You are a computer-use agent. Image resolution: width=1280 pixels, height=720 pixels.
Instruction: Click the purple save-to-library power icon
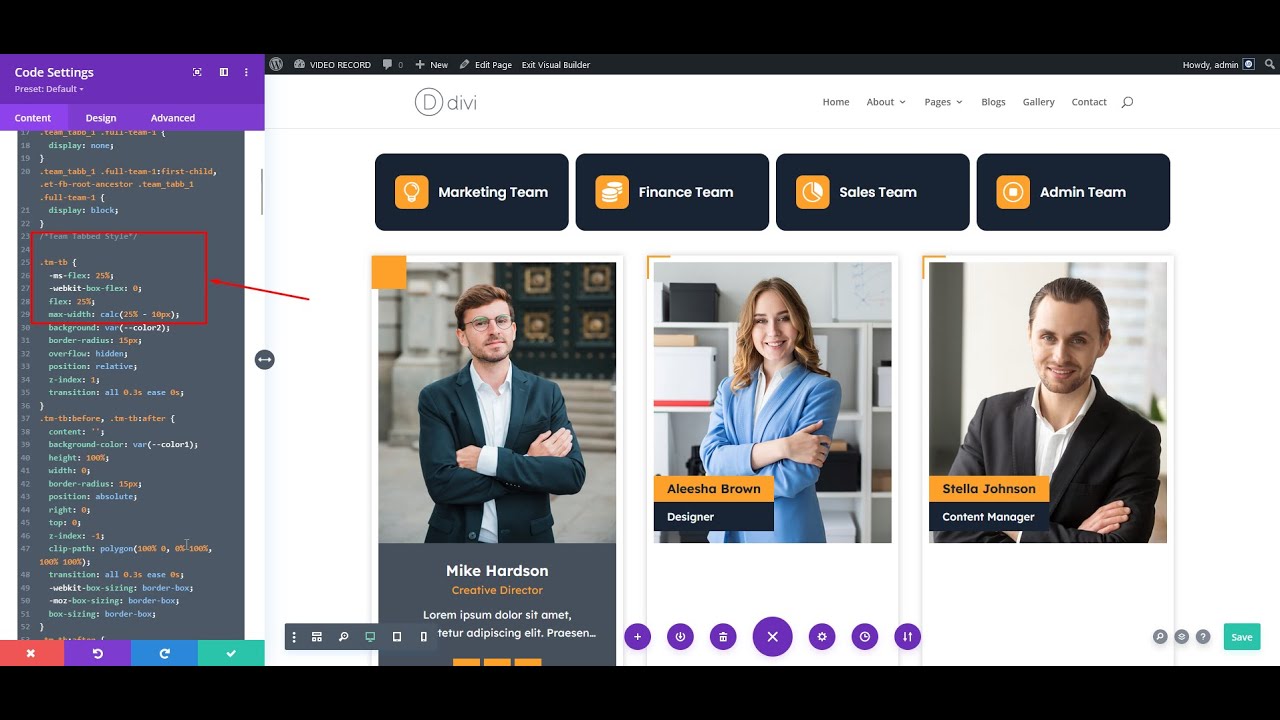coord(680,636)
